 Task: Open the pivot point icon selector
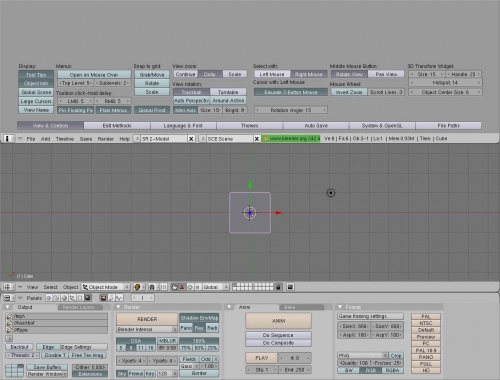tap(152, 287)
